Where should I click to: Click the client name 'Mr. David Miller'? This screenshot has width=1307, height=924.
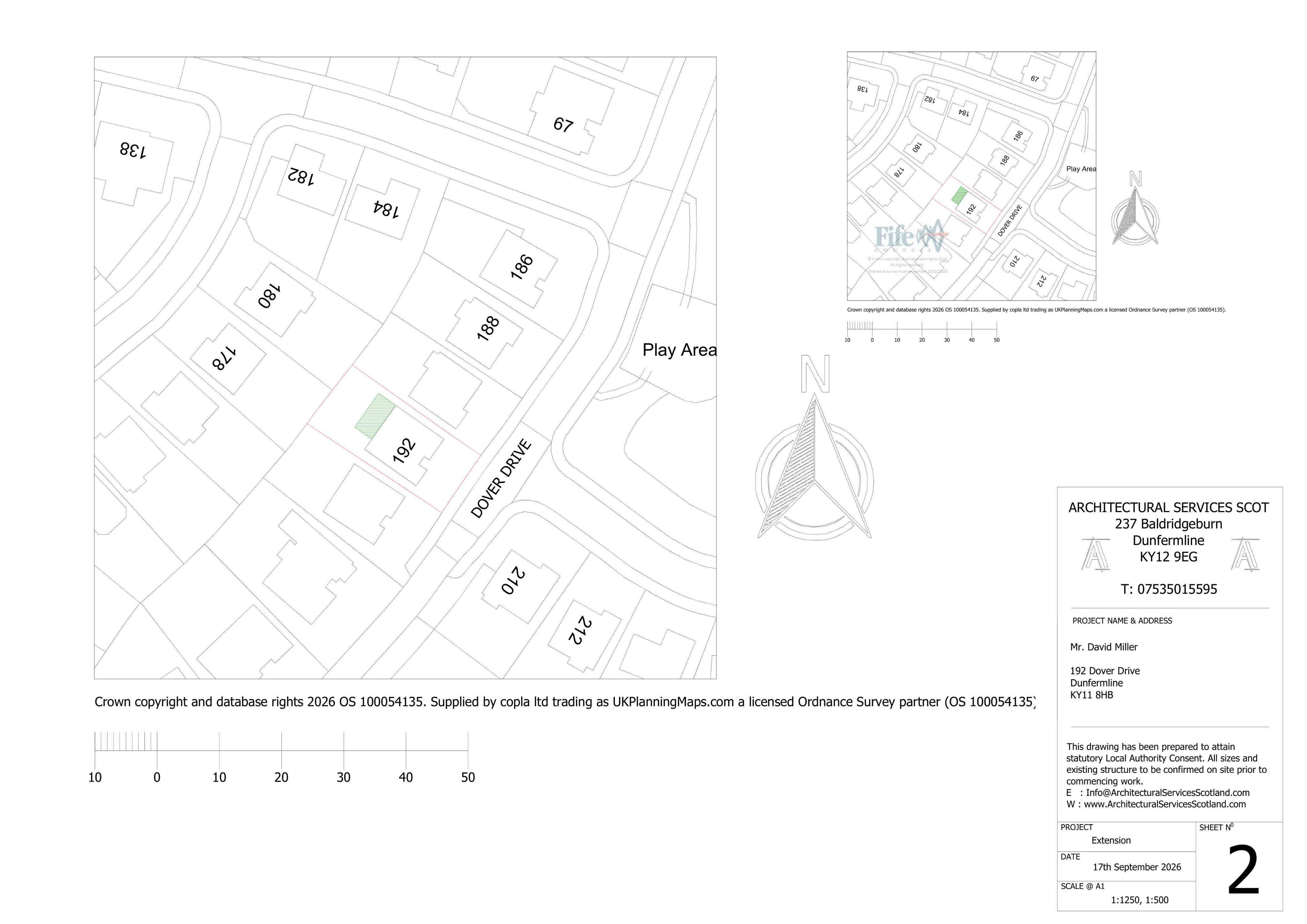[x=1104, y=647]
